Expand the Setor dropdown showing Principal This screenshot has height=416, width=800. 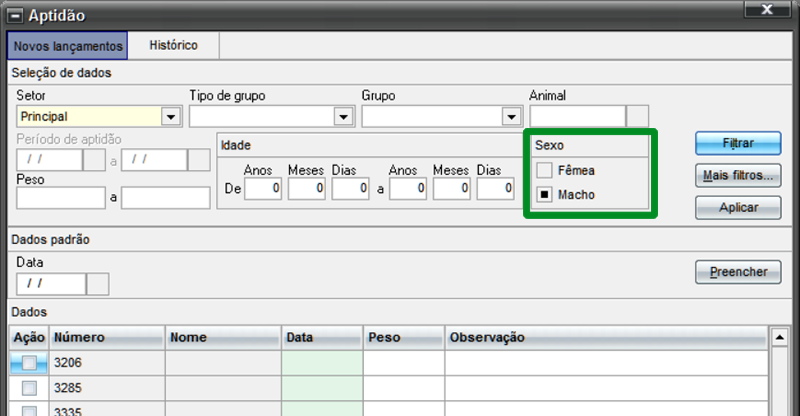pyautogui.click(x=171, y=117)
